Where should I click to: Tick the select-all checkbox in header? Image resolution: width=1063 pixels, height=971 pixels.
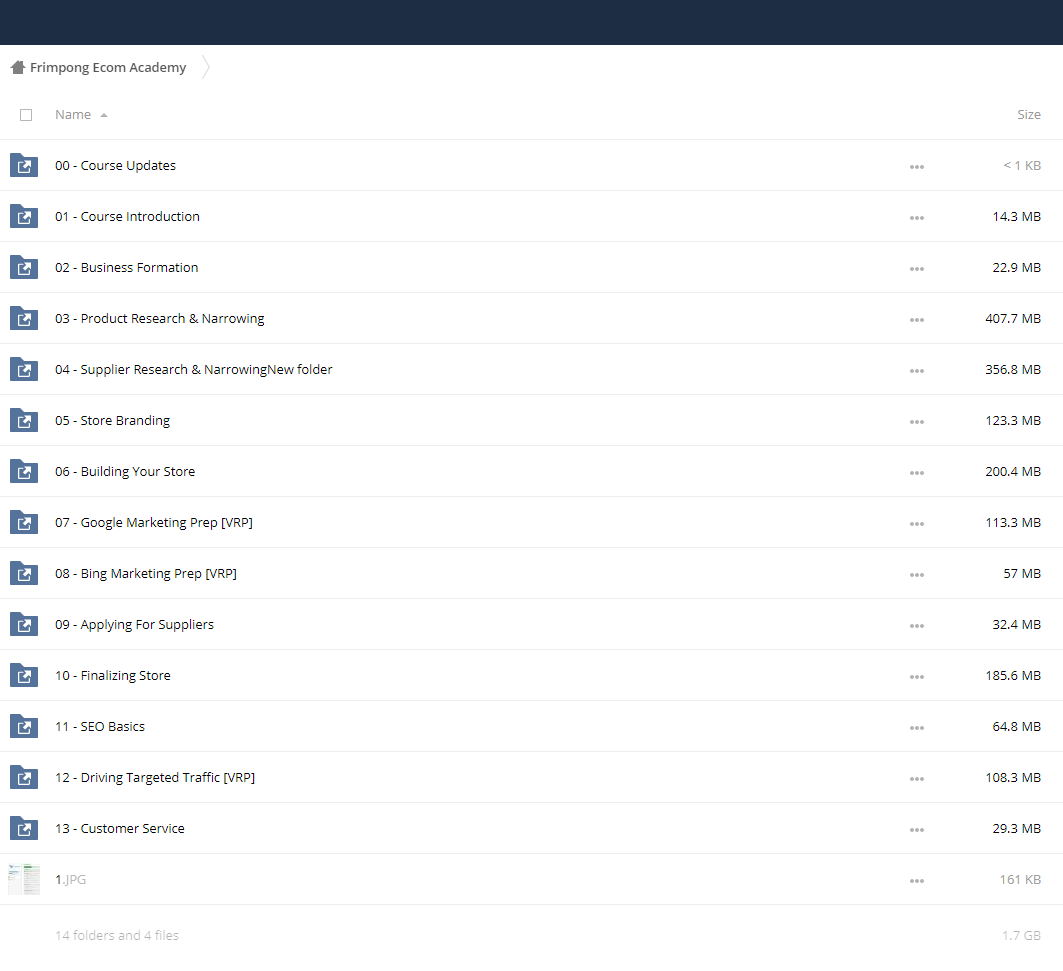click(26, 115)
